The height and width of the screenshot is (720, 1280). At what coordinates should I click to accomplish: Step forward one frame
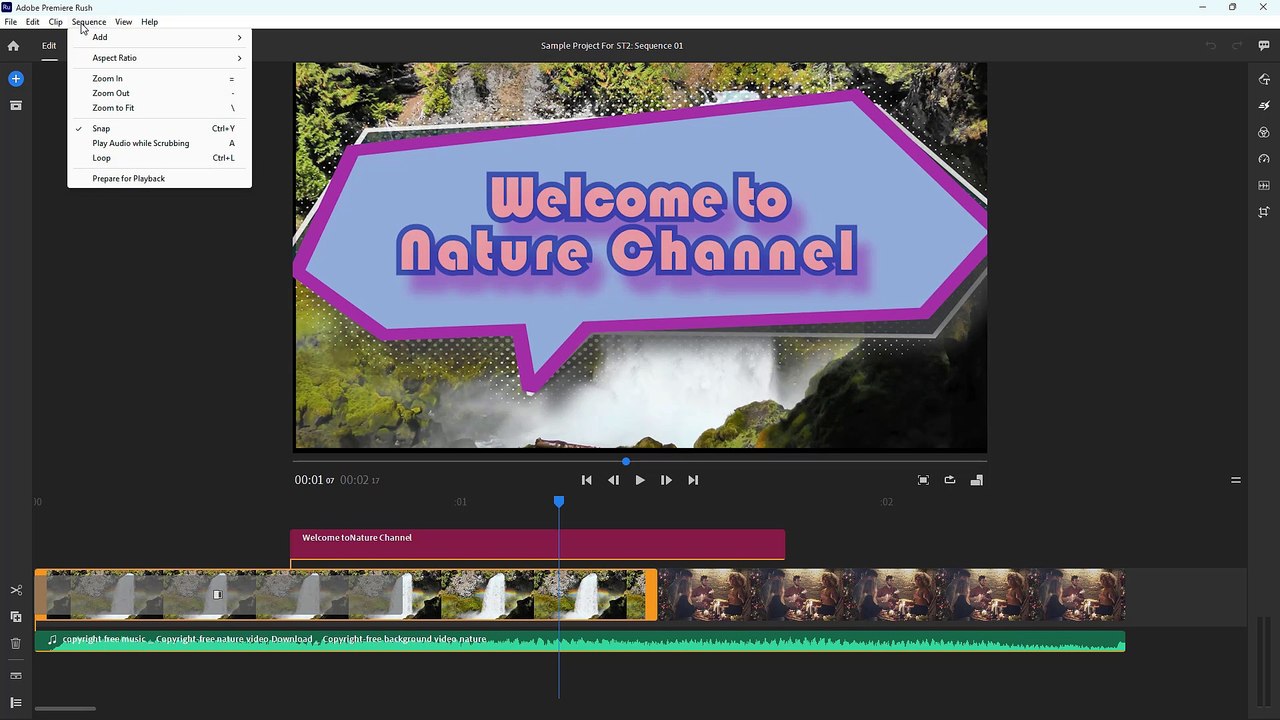tap(666, 480)
